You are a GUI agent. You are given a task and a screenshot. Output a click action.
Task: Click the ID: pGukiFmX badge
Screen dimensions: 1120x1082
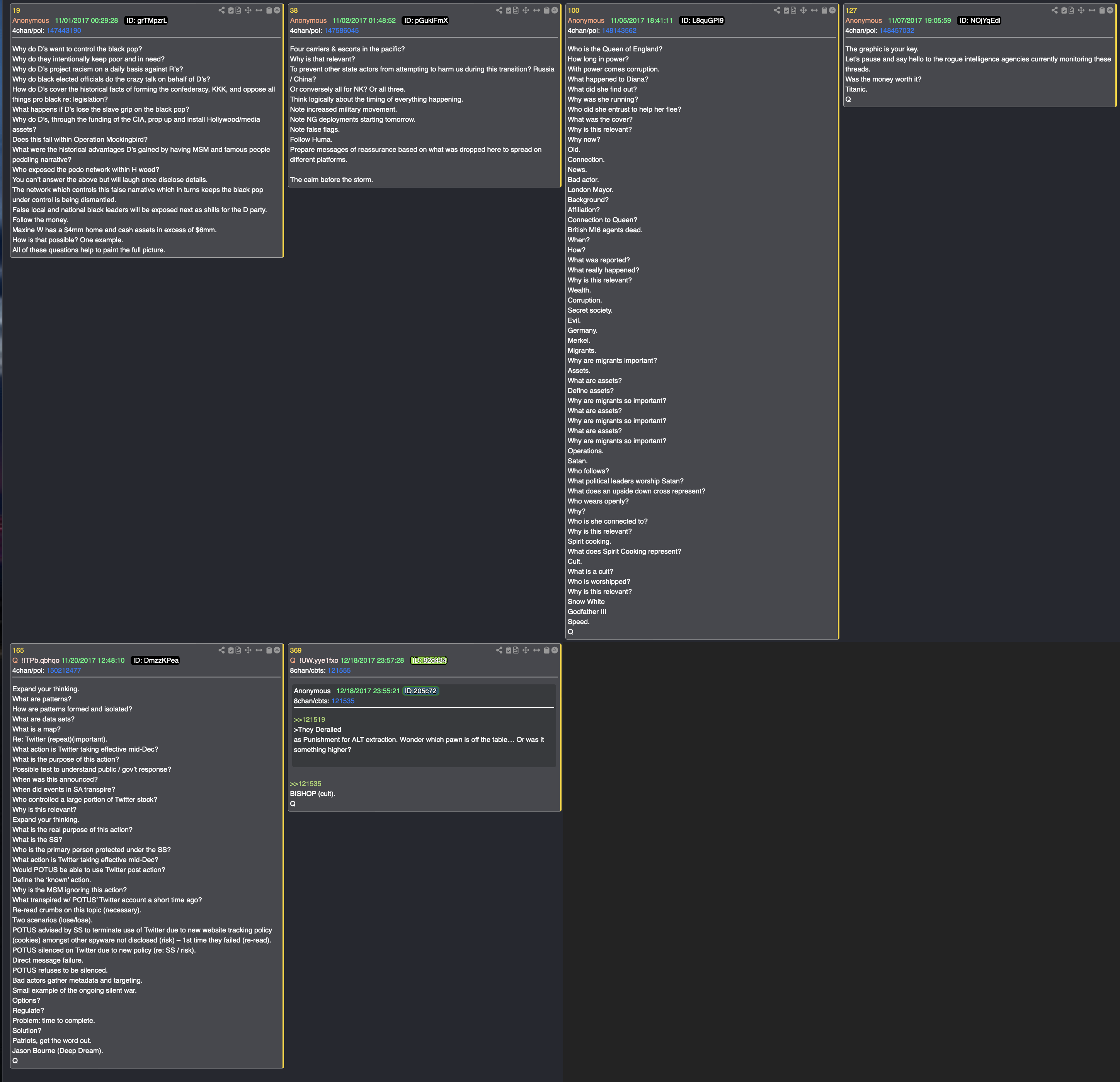point(426,20)
